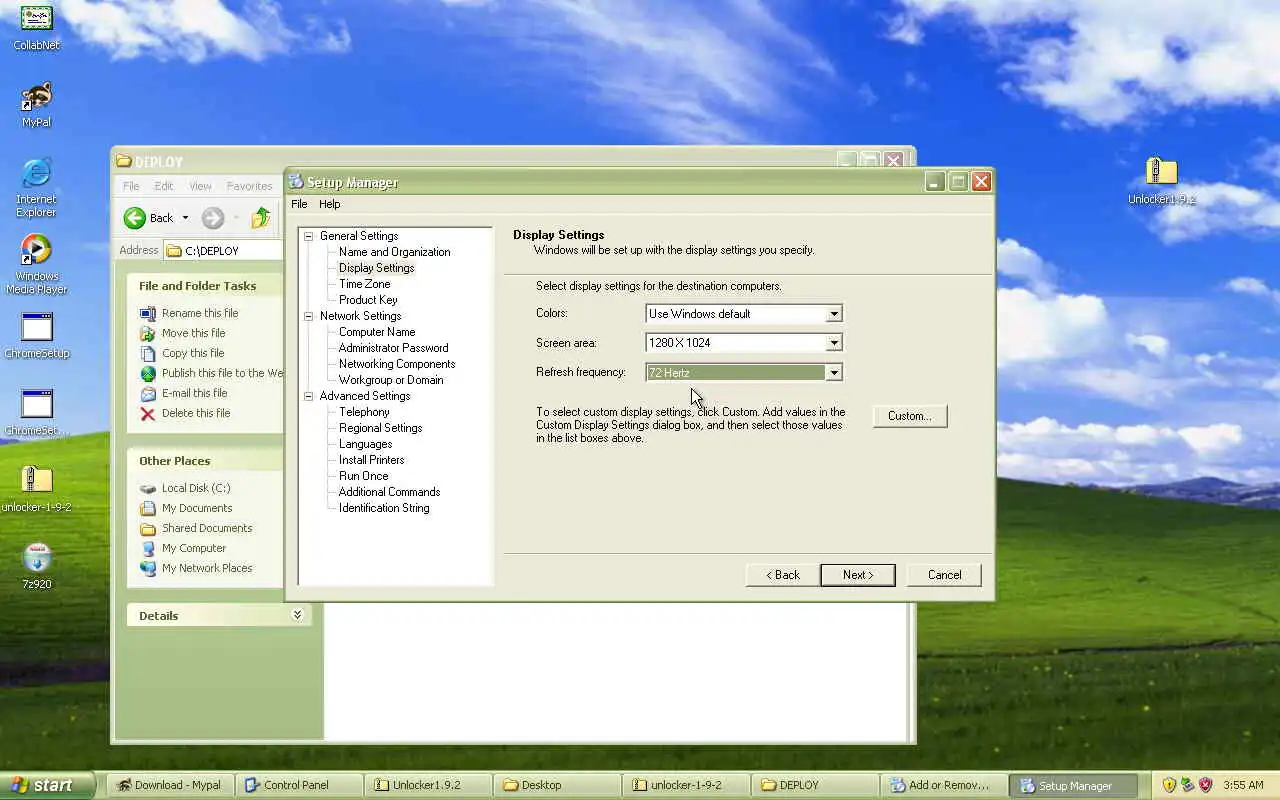Switch to Download - Mypal taskbar button
The image size is (1280, 800).
click(169, 785)
